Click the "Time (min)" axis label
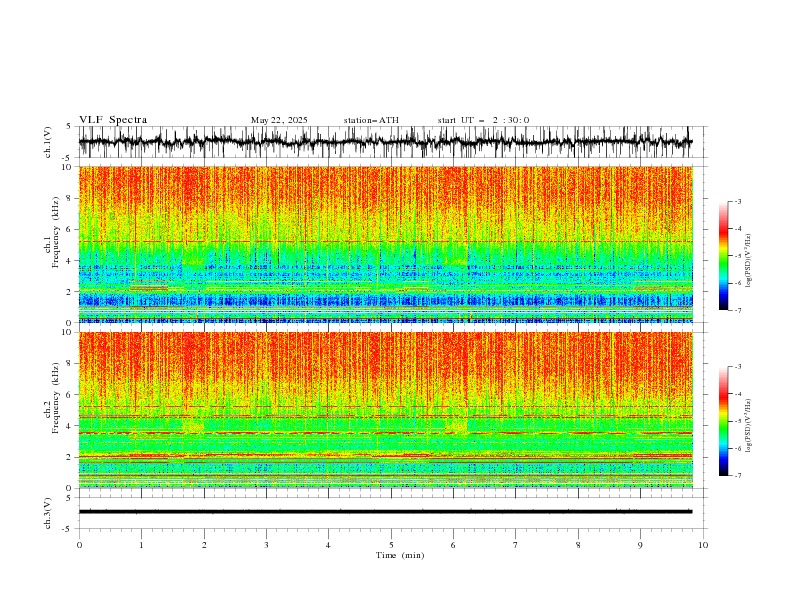 click(400, 555)
